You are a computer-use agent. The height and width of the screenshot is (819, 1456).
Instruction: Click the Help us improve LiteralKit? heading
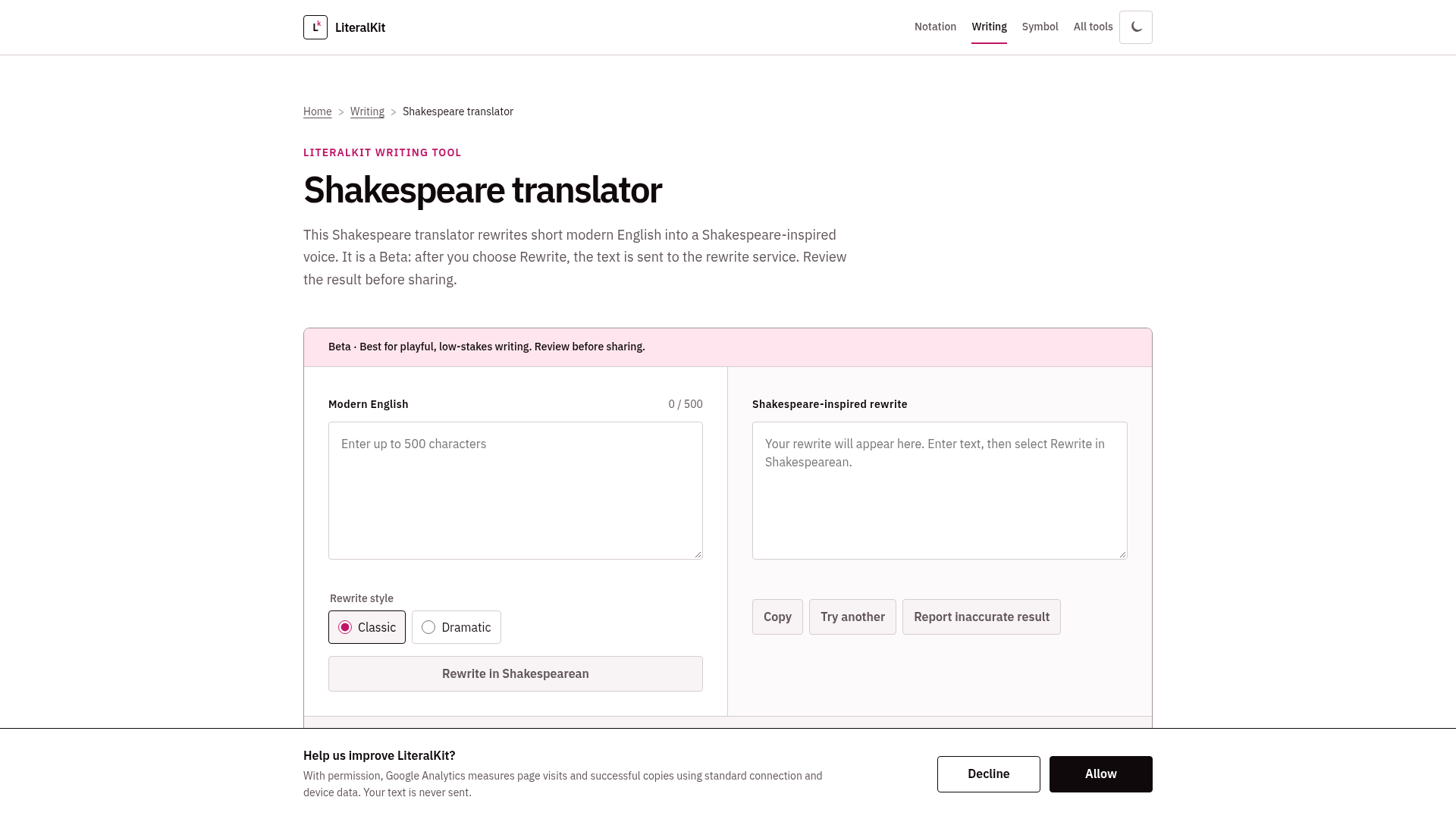point(379,755)
